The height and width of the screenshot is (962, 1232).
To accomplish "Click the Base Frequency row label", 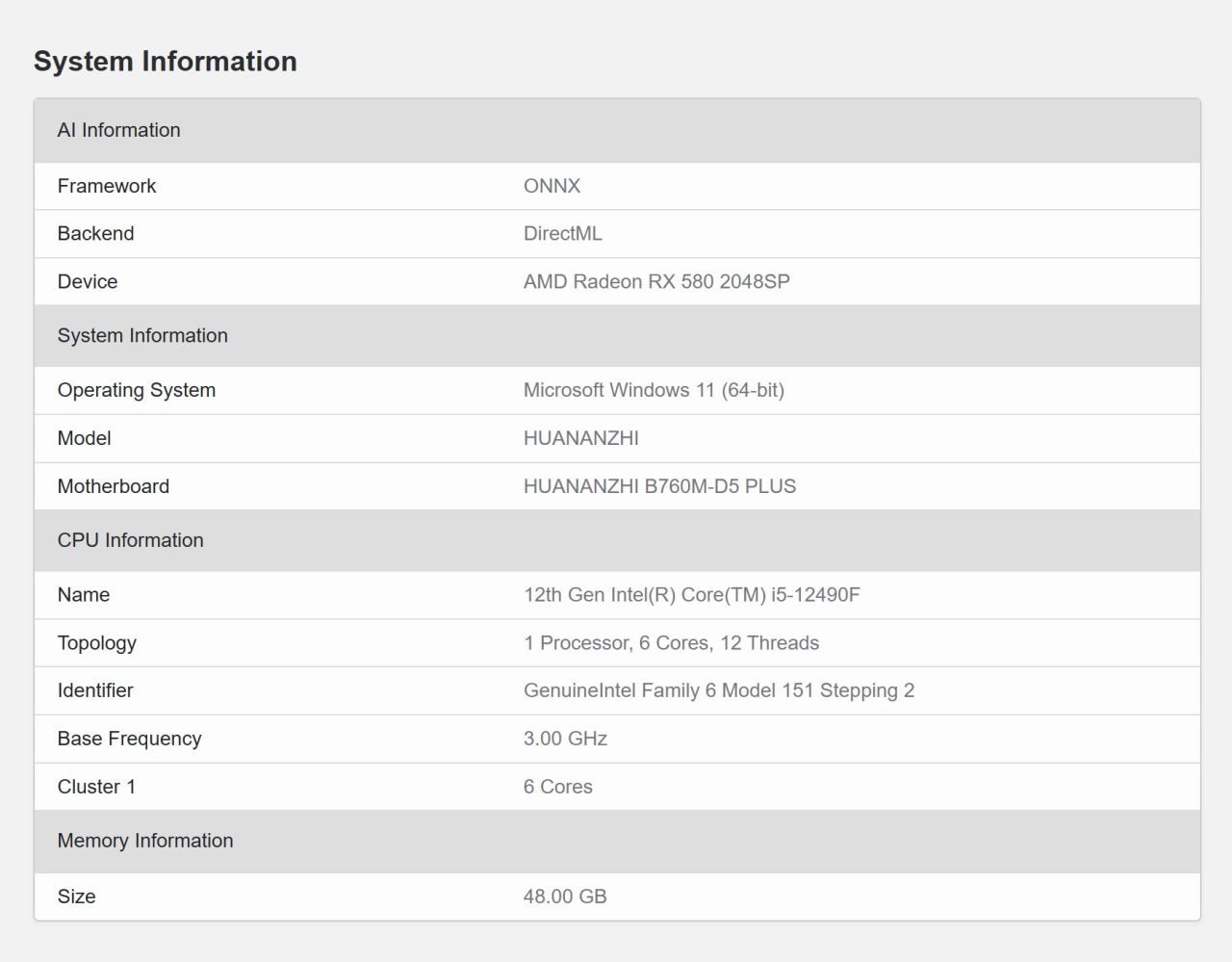I will tap(129, 739).
